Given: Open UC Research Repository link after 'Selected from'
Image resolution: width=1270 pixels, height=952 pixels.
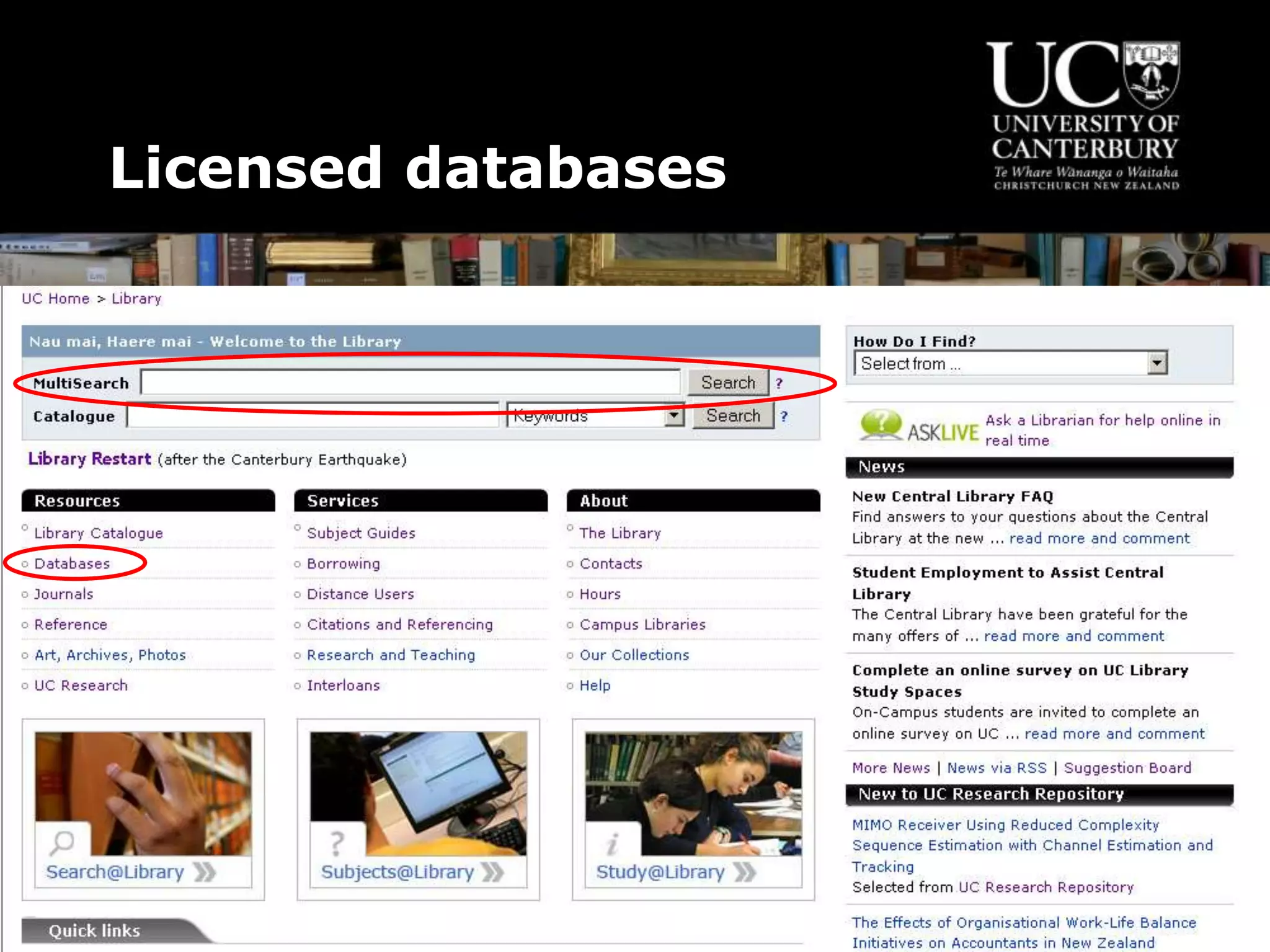Looking at the screenshot, I should tap(1046, 888).
